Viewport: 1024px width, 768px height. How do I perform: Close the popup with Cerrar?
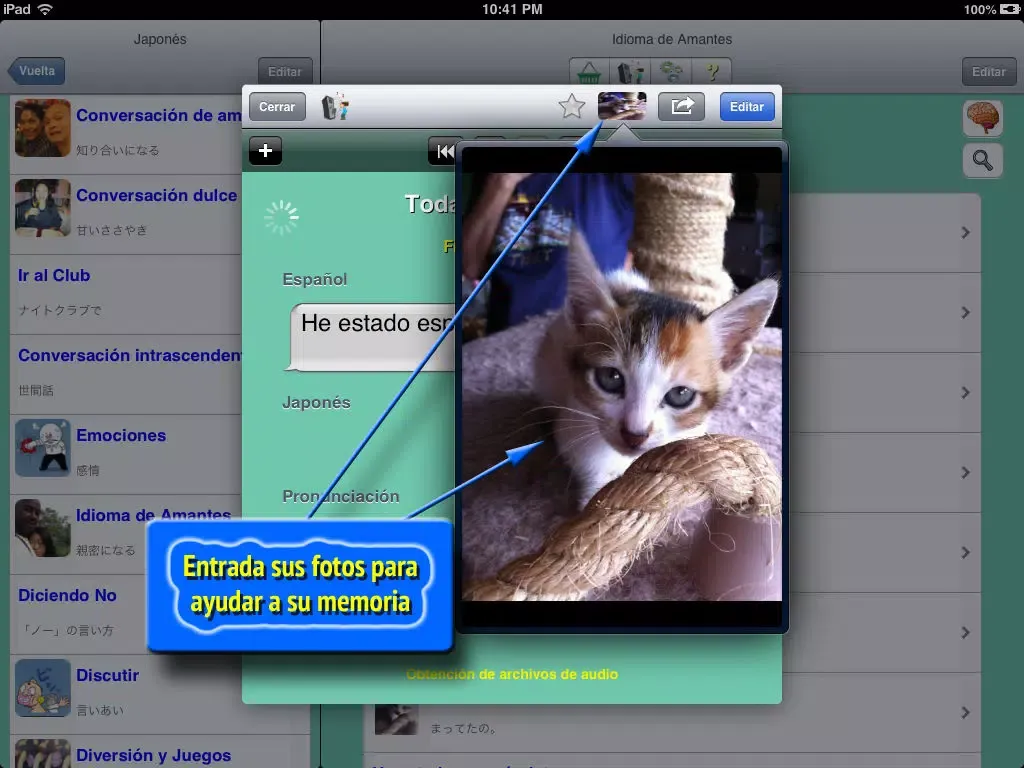(277, 106)
